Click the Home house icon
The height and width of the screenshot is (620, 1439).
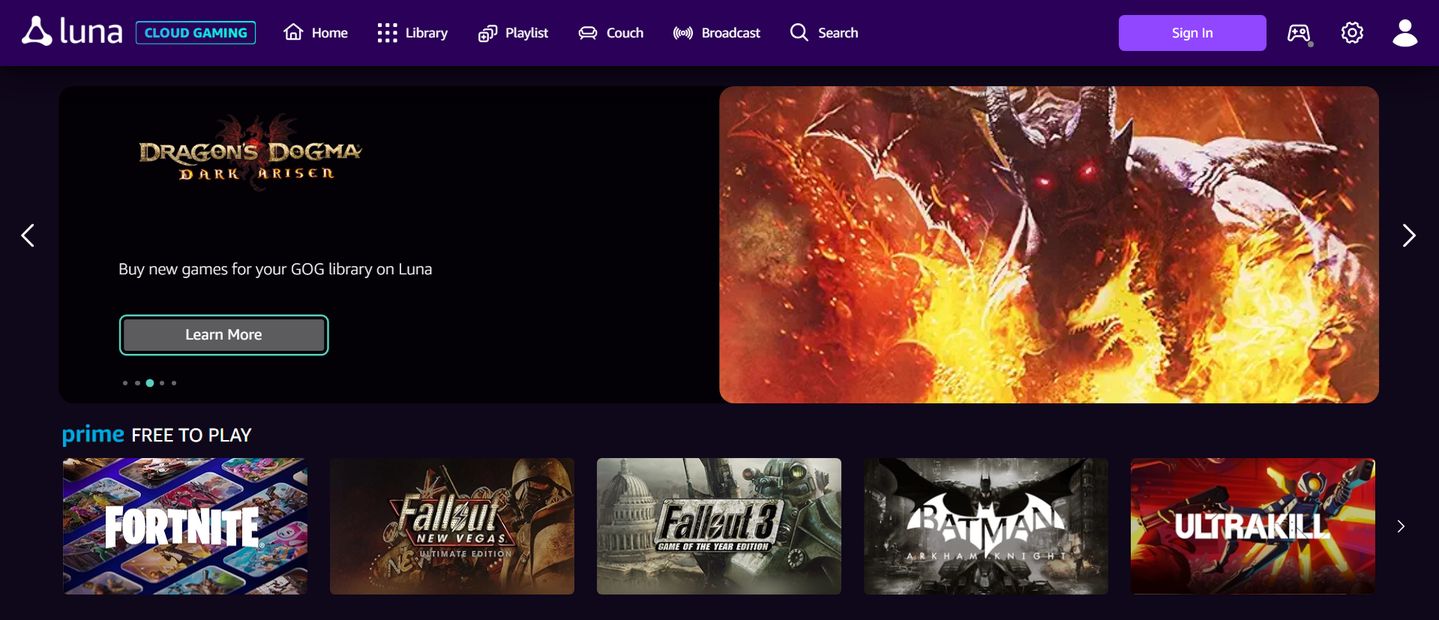(x=293, y=32)
